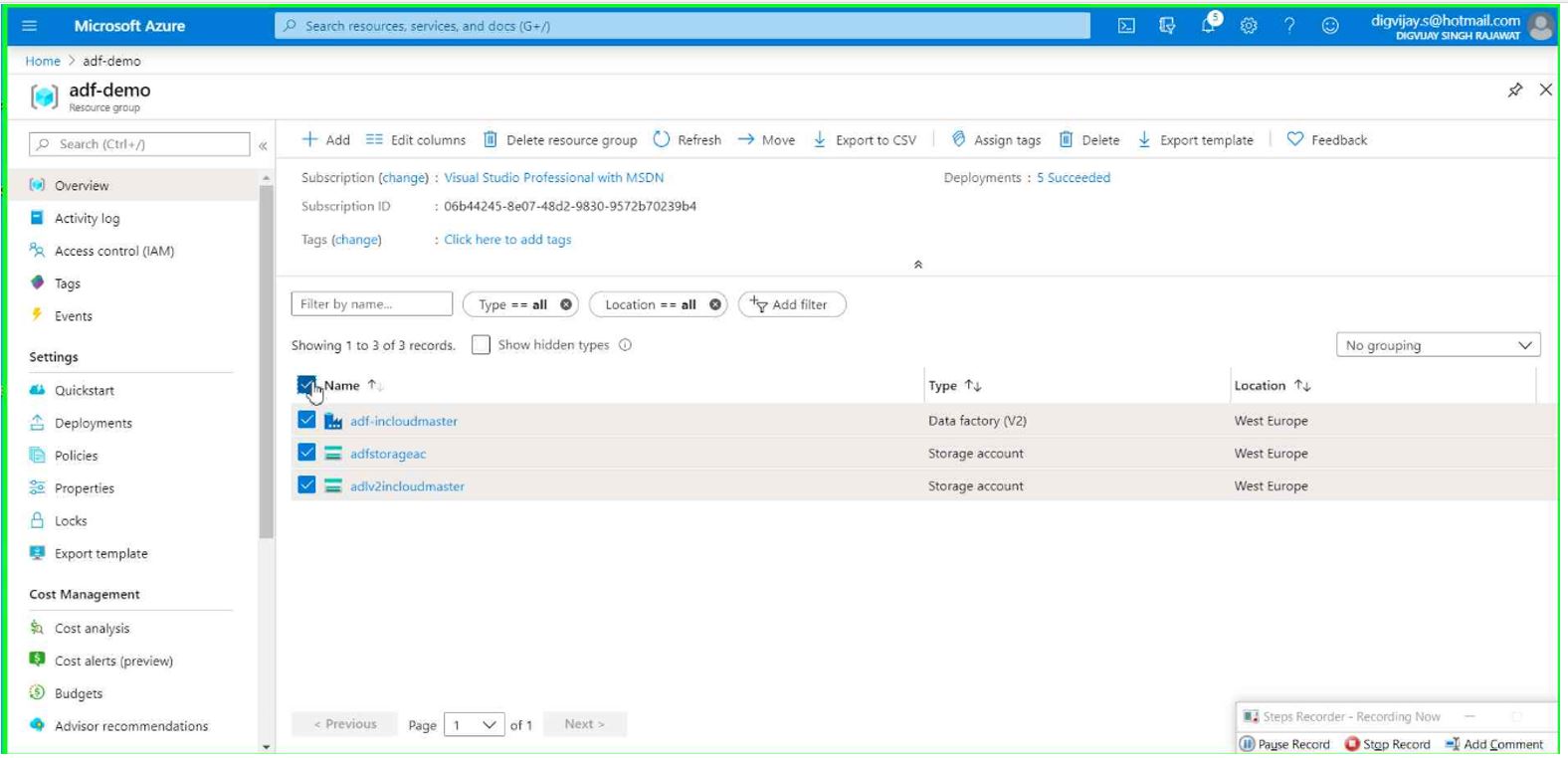Uncheck the adfstorageac row checkbox
Image resolution: width=1568 pixels, height=758 pixels.
click(306, 453)
